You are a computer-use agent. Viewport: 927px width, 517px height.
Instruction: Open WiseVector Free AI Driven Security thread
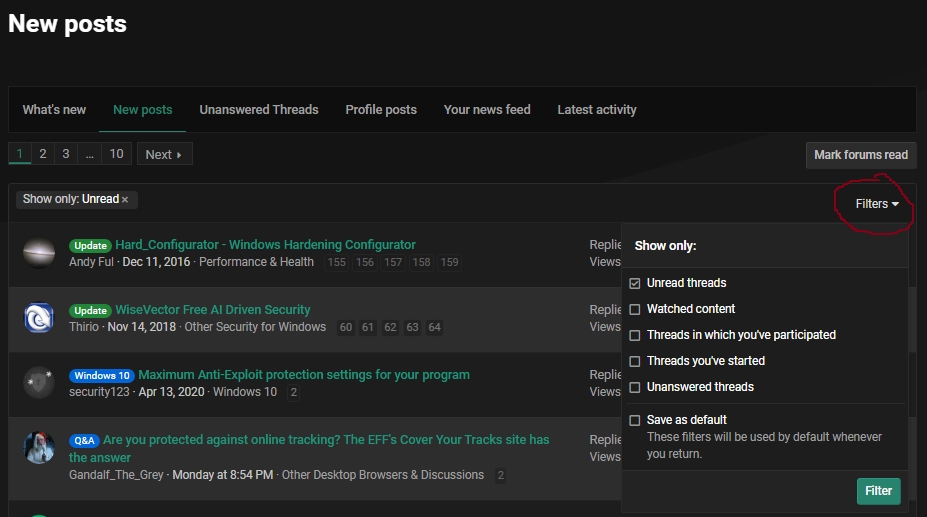(213, 309)
